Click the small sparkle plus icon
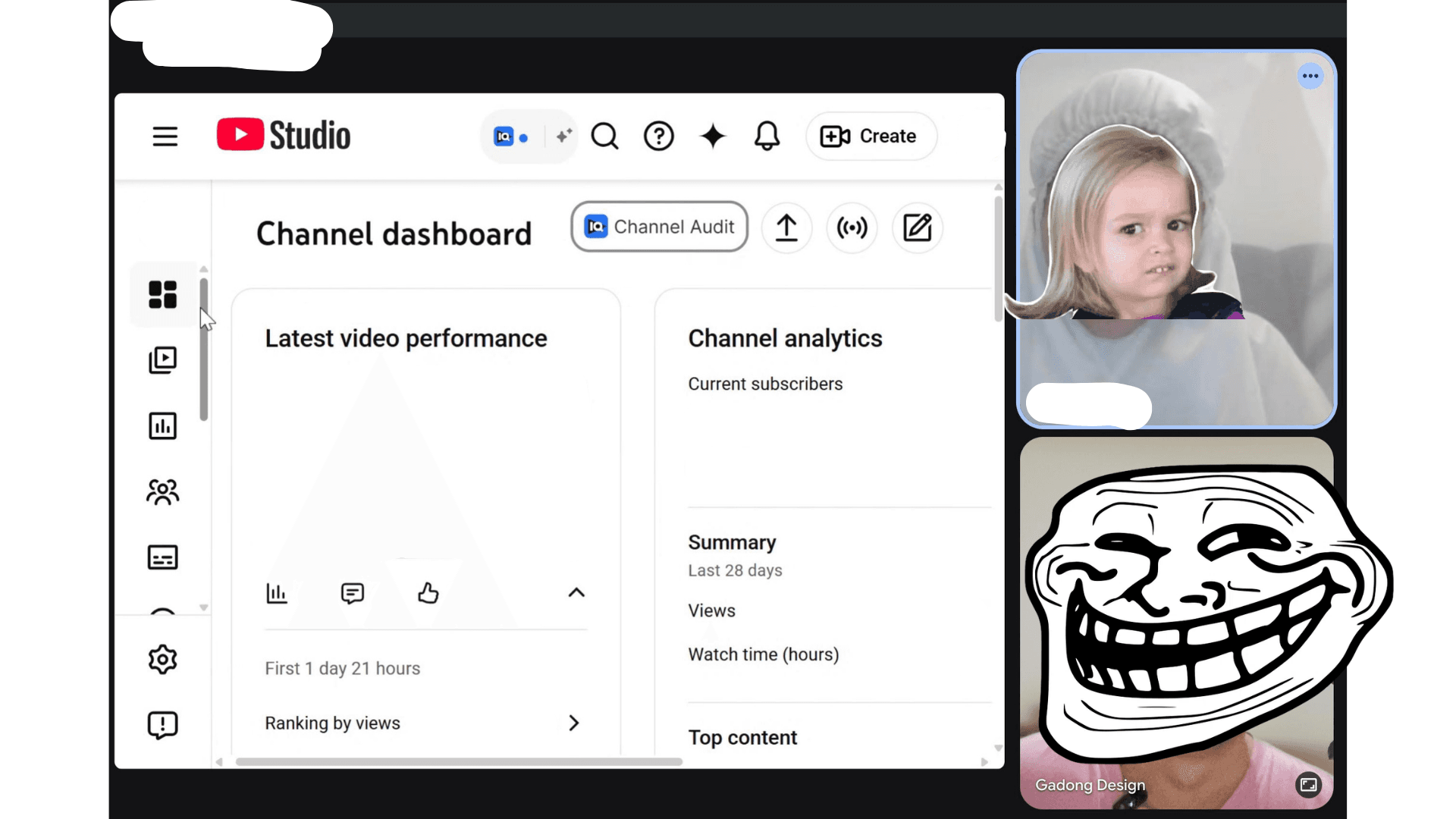This screenshot has width=1456, height=819. 563,136
